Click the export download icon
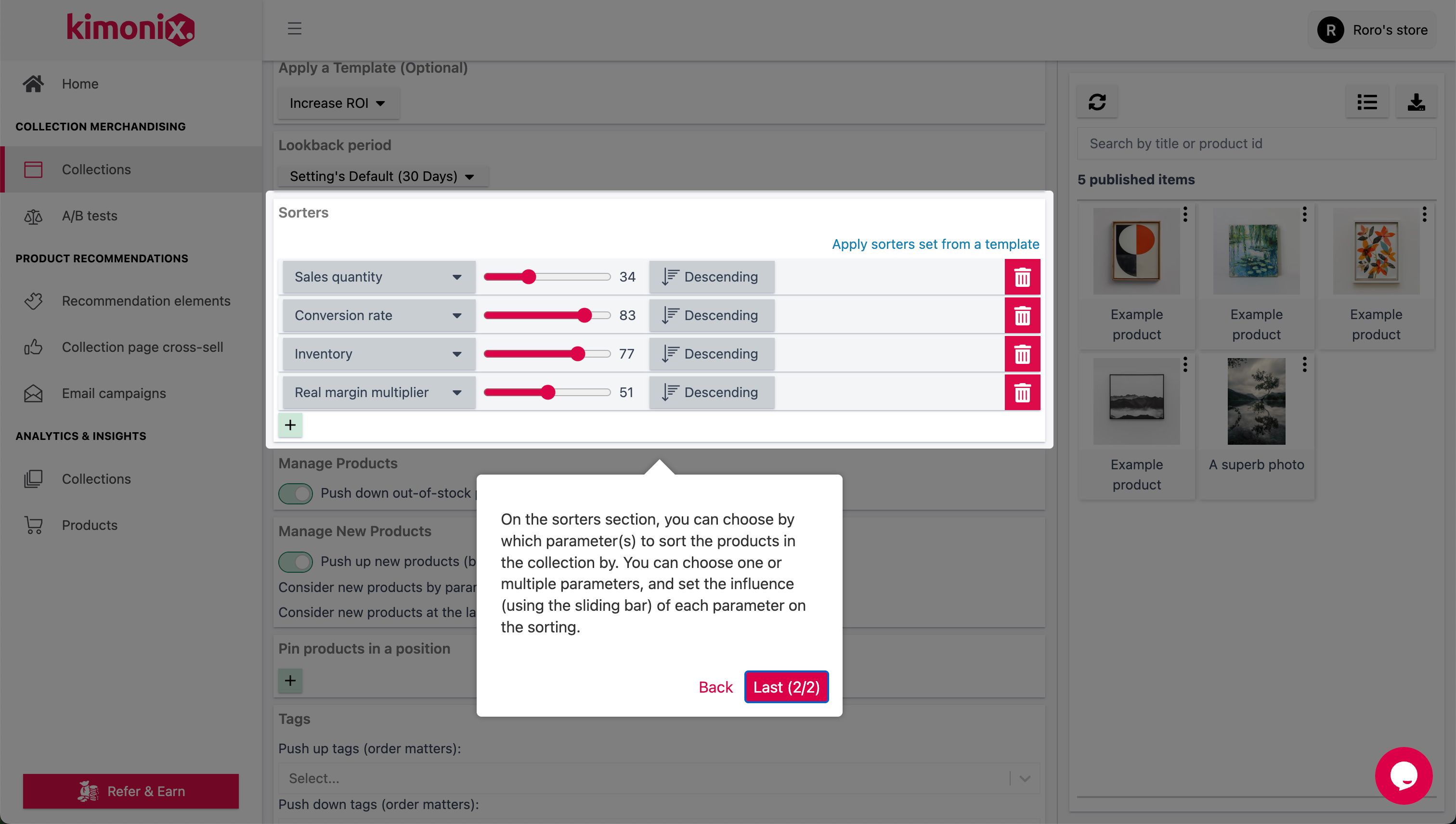The width and height of the screenshot is (1456, 824). pos(1417,102)
